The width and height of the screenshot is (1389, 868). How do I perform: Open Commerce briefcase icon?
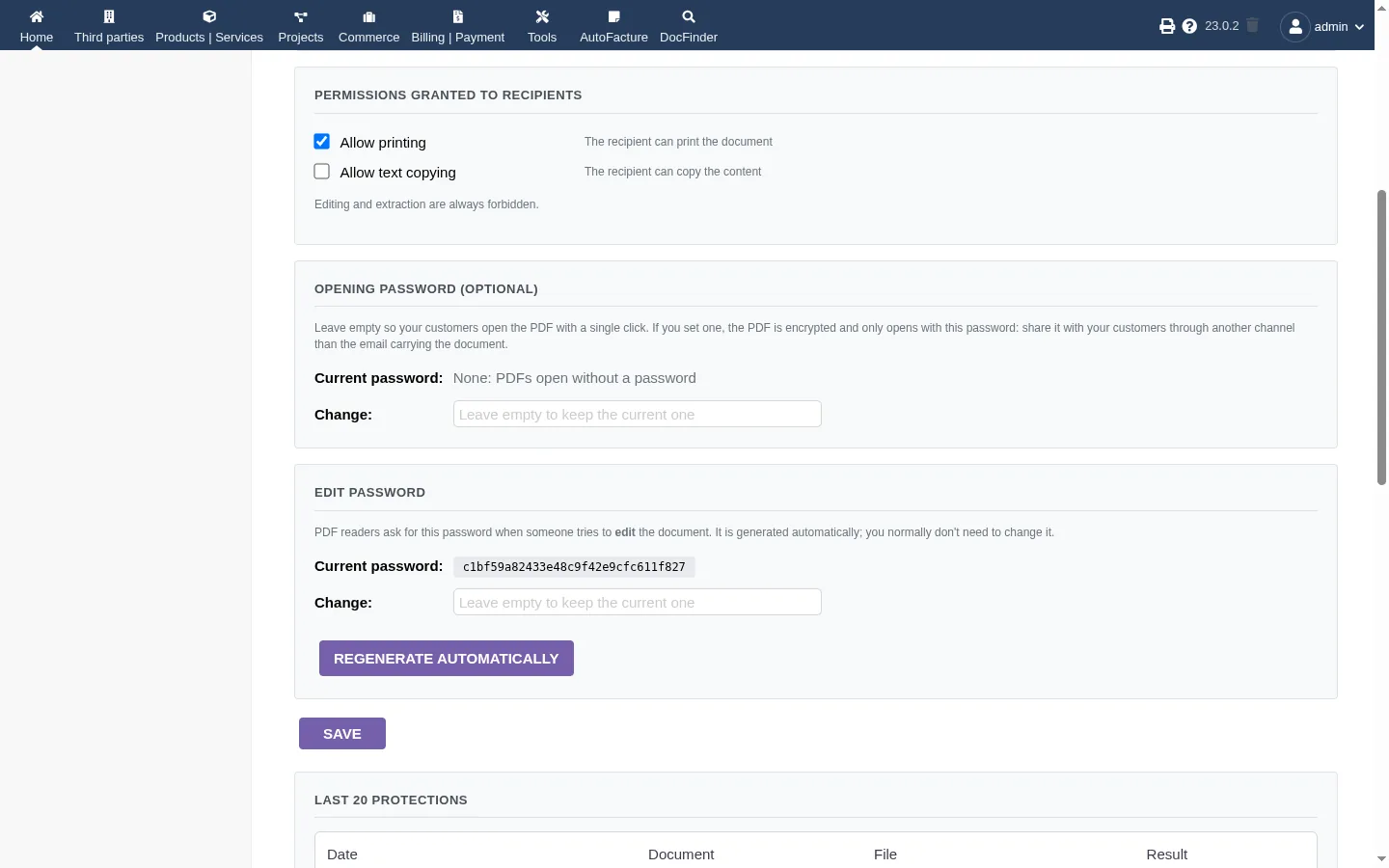coord(368,16)
